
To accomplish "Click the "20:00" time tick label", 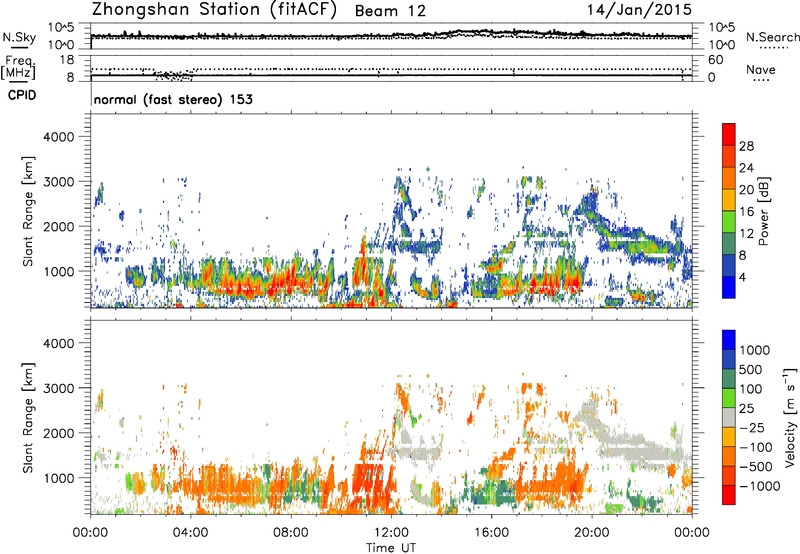I will point(591,533).
